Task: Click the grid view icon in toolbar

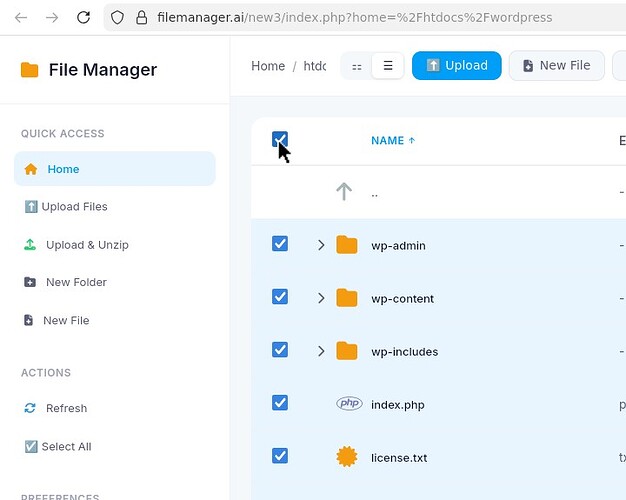Action: [x=357, y=66]
